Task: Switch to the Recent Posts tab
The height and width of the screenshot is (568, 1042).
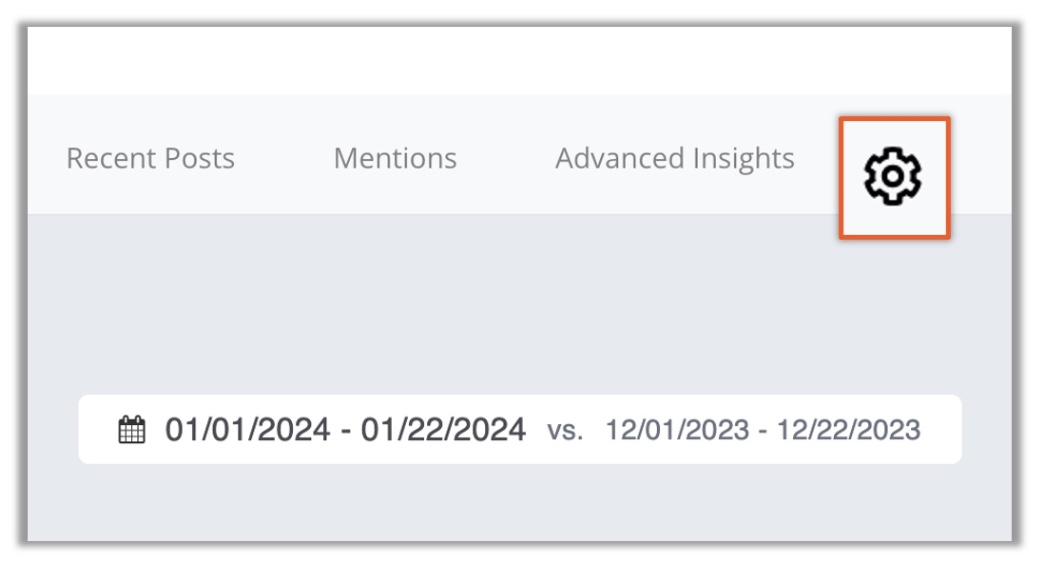Action: (150, 159)
